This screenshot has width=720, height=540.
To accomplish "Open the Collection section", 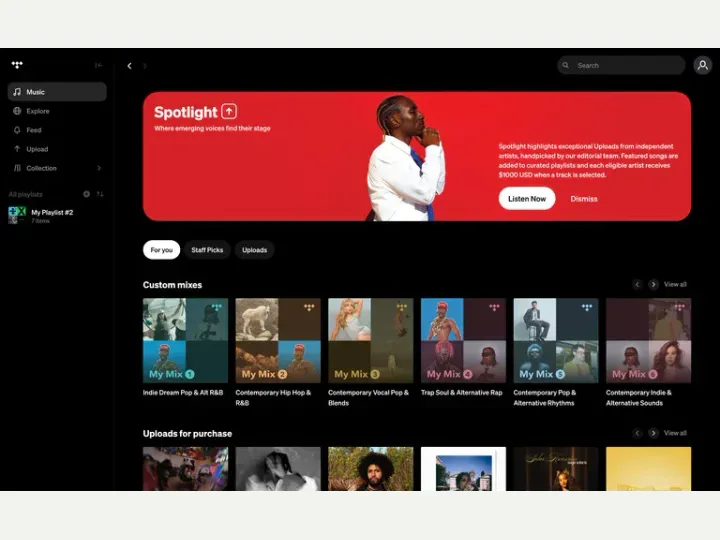I will (x=57, y=168).
